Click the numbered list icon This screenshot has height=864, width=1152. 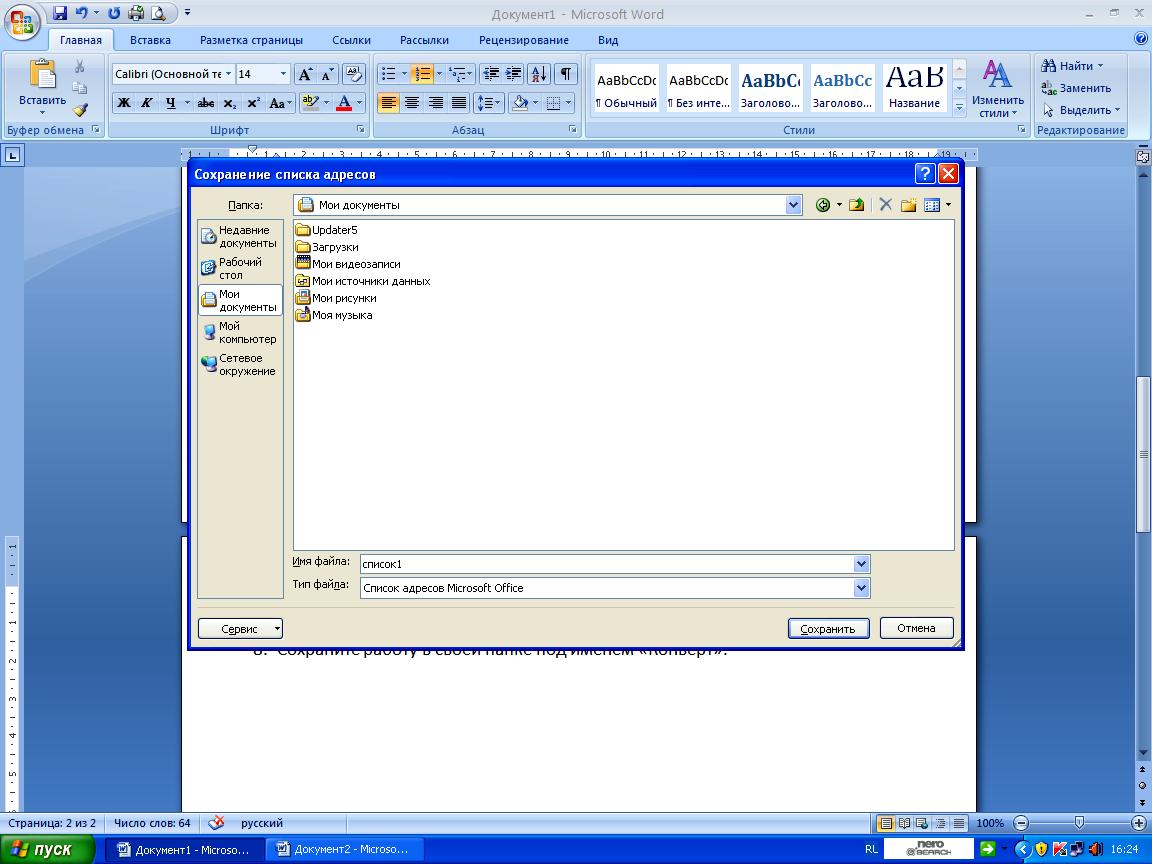(422, 74)
